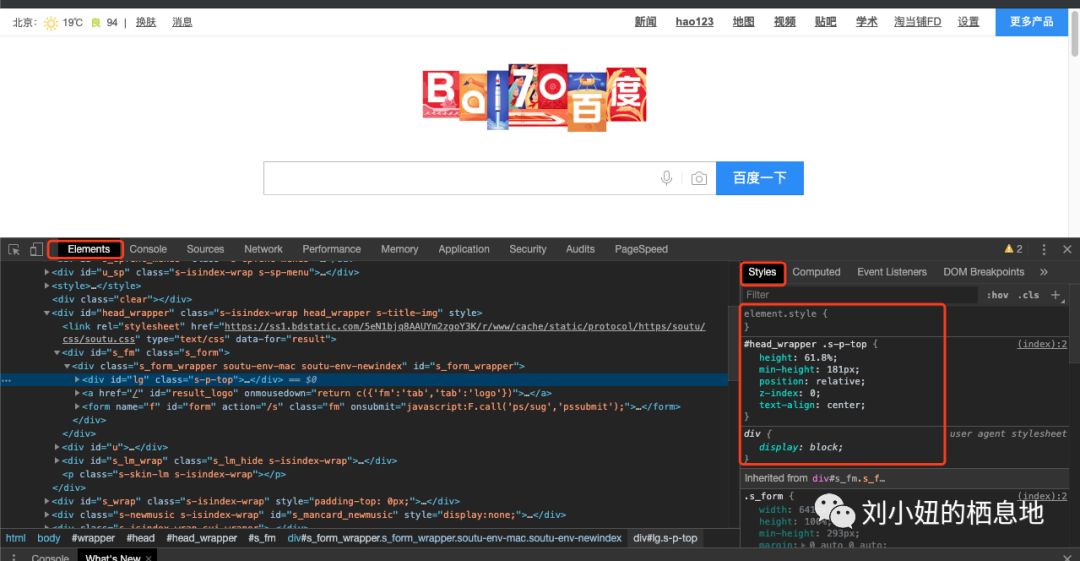1080x561 pixels.
Task: Click the microphone voice search icon
Action: [666, 178]
